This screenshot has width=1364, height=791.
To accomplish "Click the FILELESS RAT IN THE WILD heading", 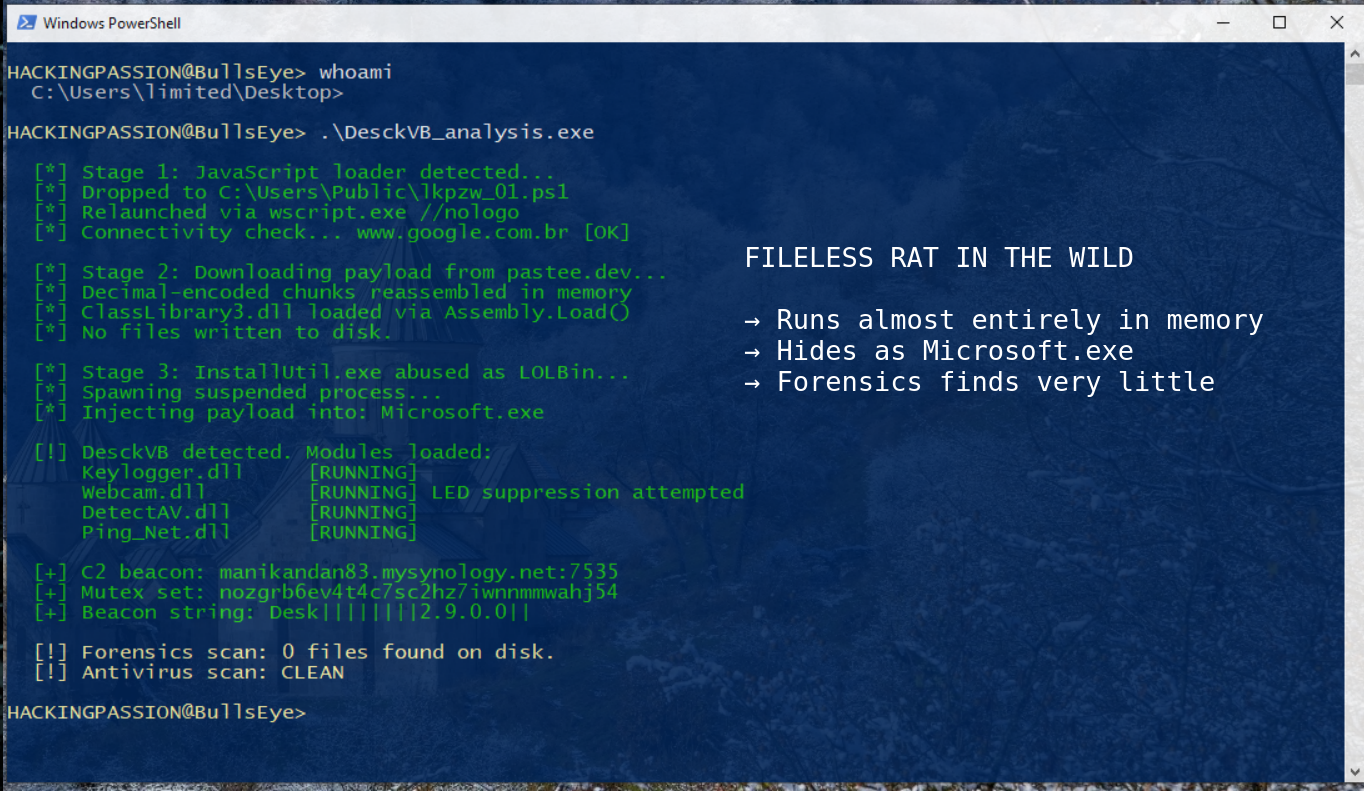I will pos(938,257).
